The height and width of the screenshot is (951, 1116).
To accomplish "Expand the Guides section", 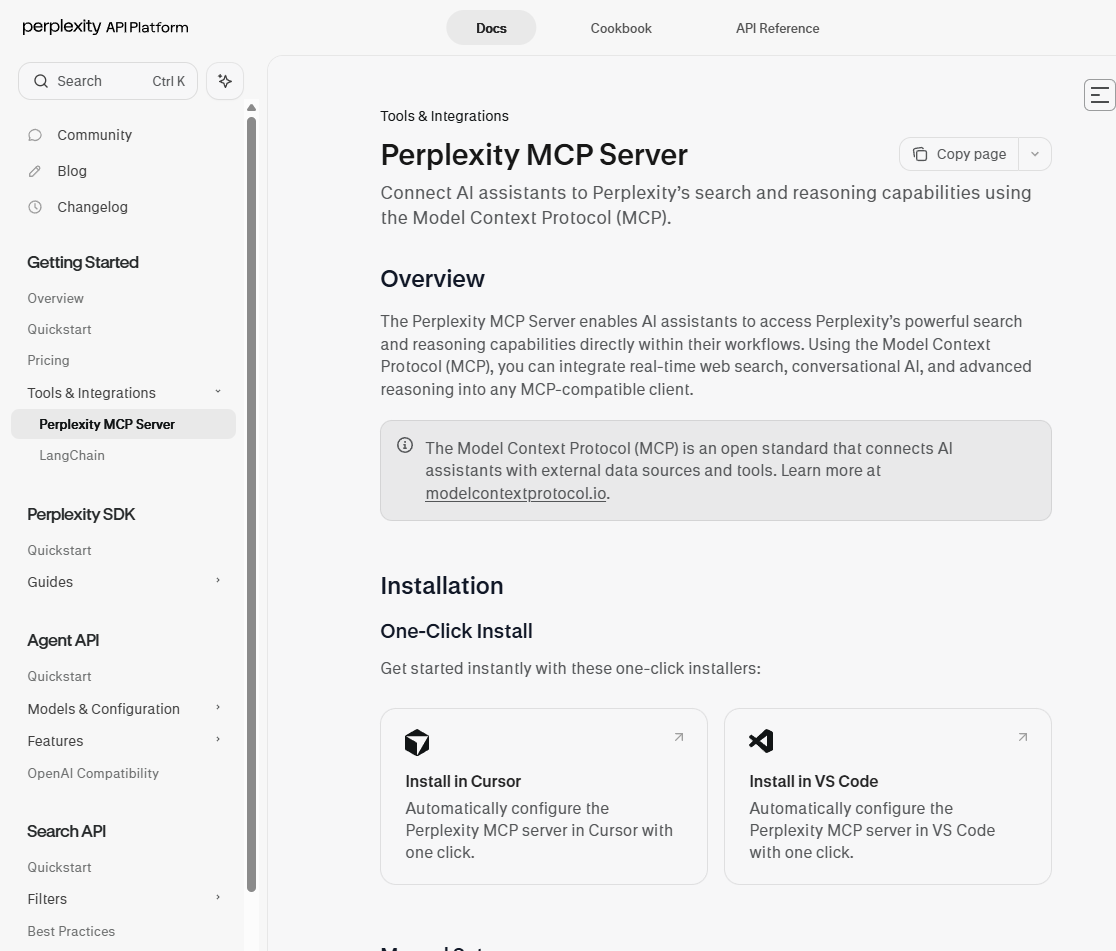I will 218,582.
